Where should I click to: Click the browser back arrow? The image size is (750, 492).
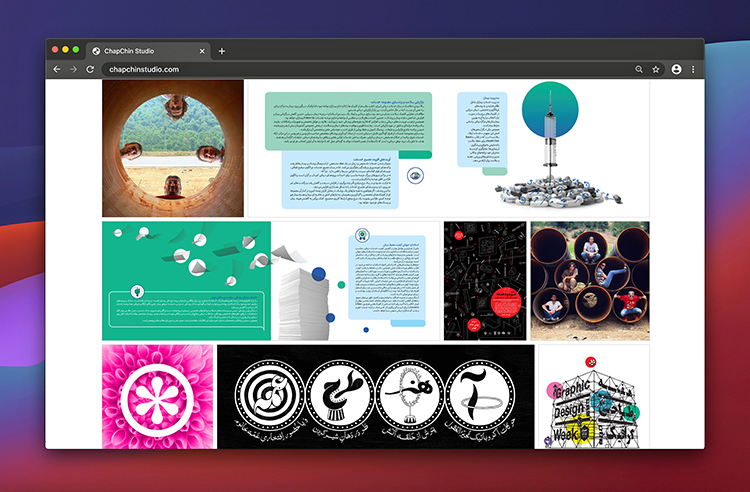[56, 69]
